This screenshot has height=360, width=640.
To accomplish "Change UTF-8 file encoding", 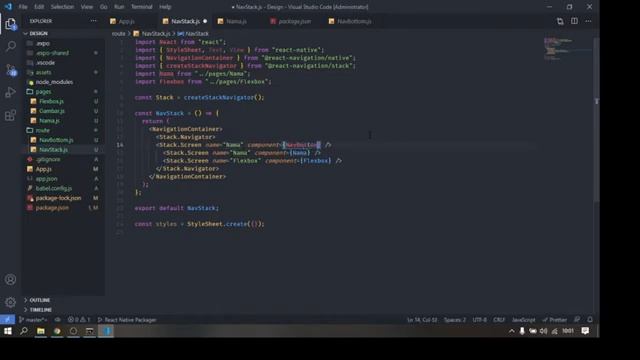I will point(480,320).
